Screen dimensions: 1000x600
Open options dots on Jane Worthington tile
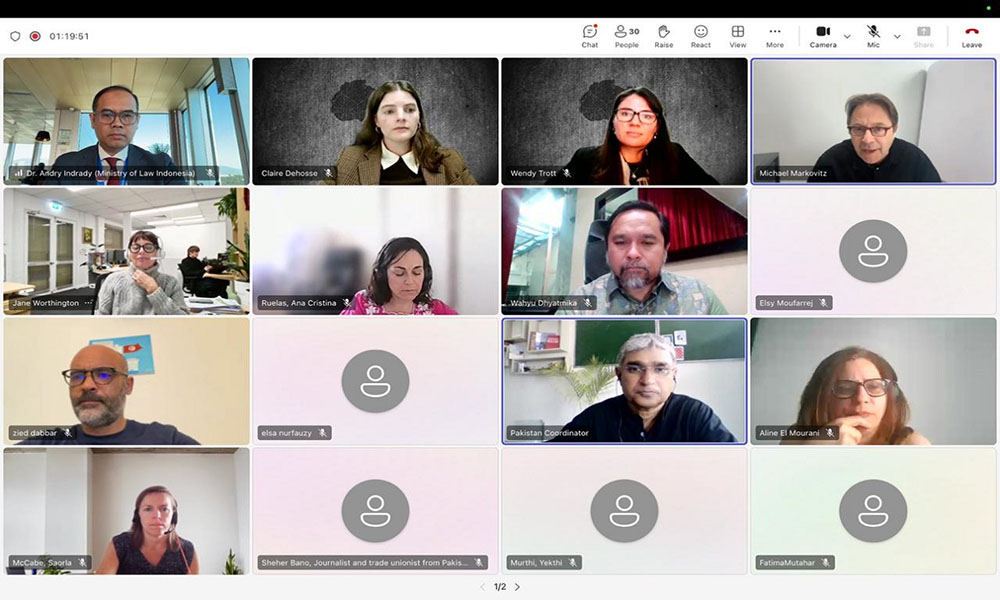click(x=88, y=303)
